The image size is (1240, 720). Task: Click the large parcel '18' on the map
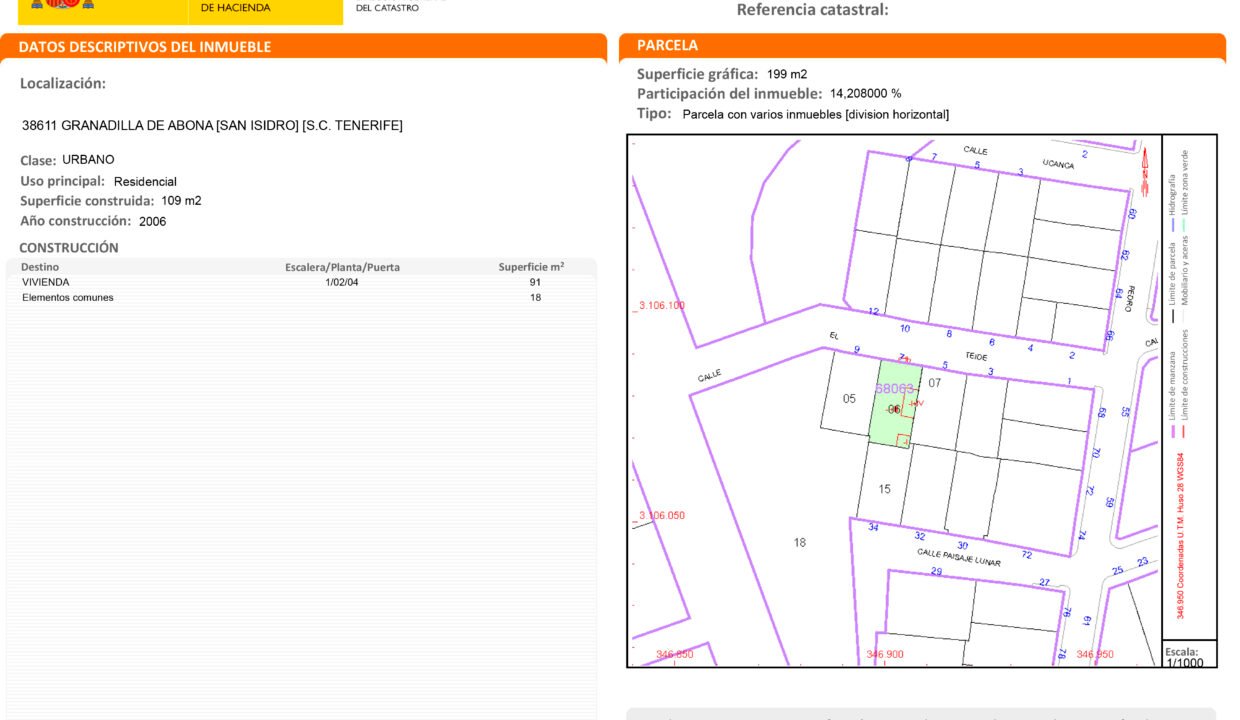coord(799,543)
